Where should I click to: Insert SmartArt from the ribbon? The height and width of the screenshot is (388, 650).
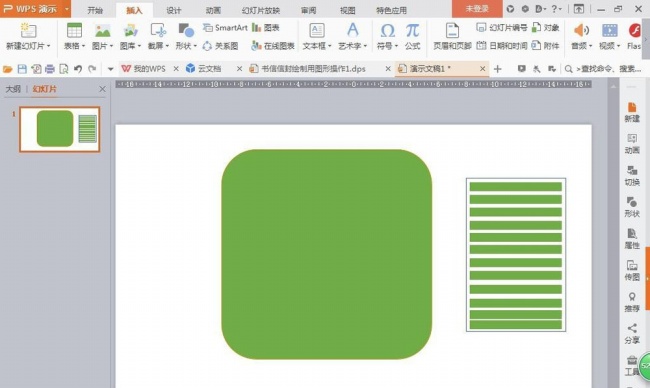pos(225,28)
